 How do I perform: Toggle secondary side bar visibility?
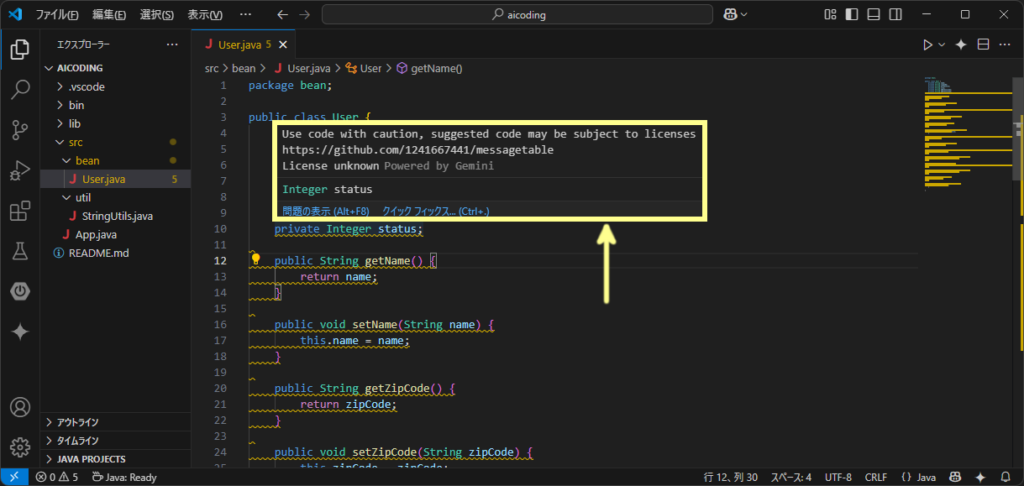895,14
